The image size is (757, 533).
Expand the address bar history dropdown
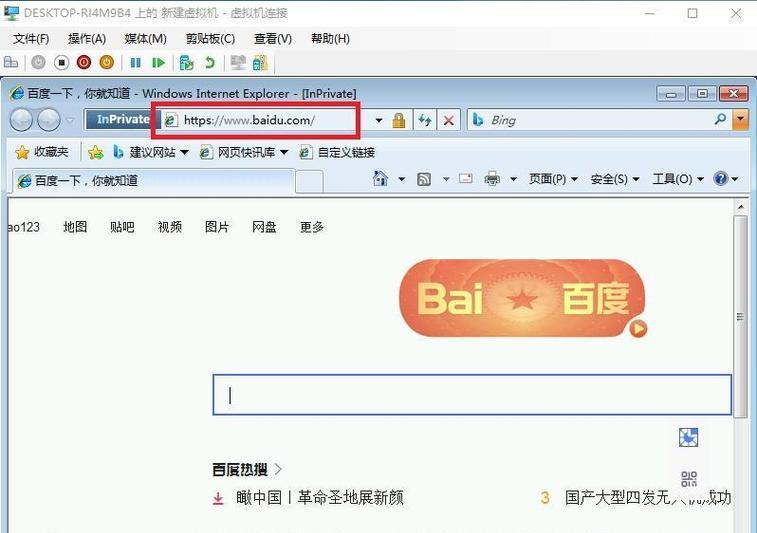(x=379, y=120)
